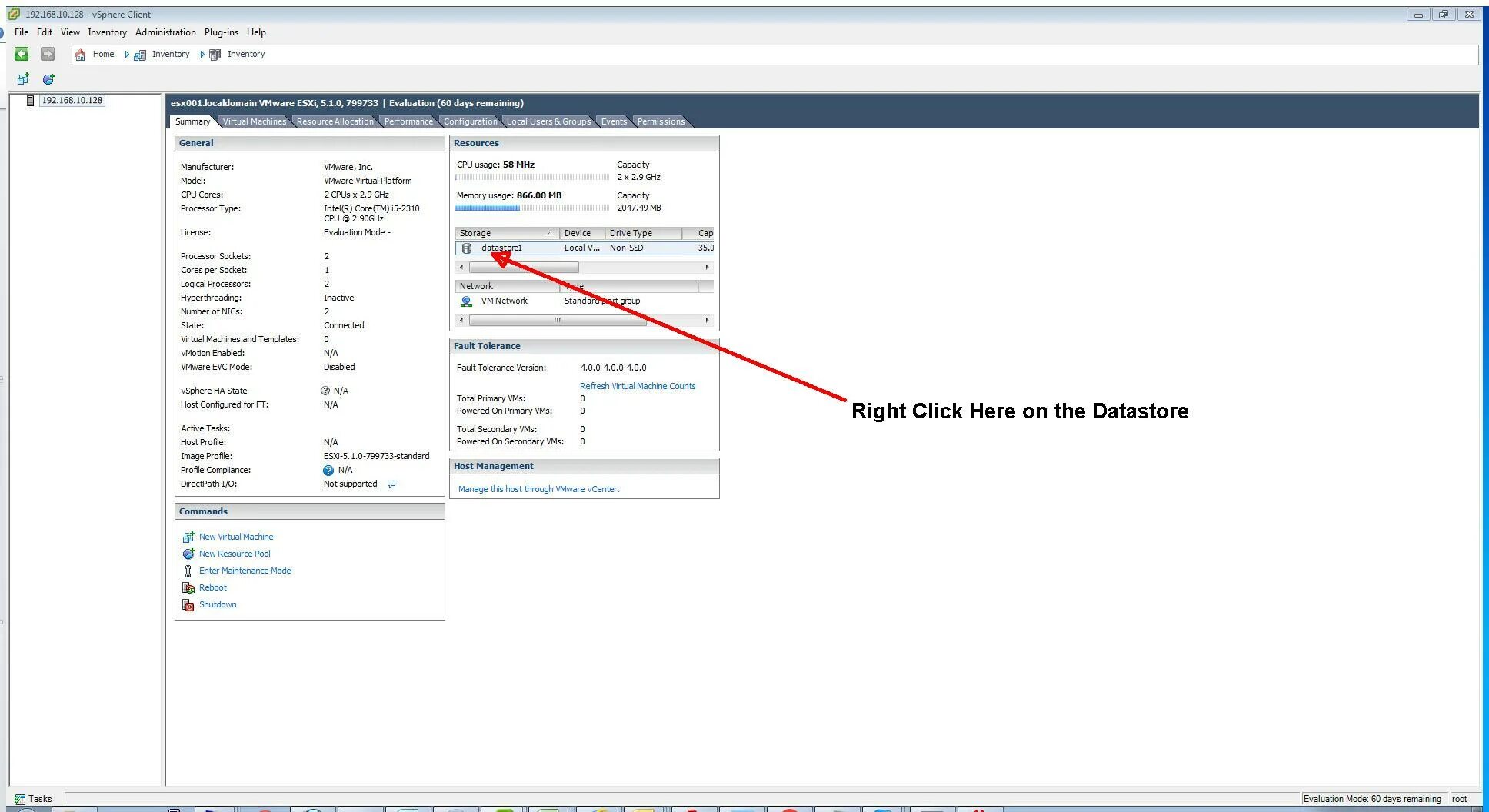Click the Home icon in navigation bar
Screen dimensions: 1489x812
click(x=81, y=55)
